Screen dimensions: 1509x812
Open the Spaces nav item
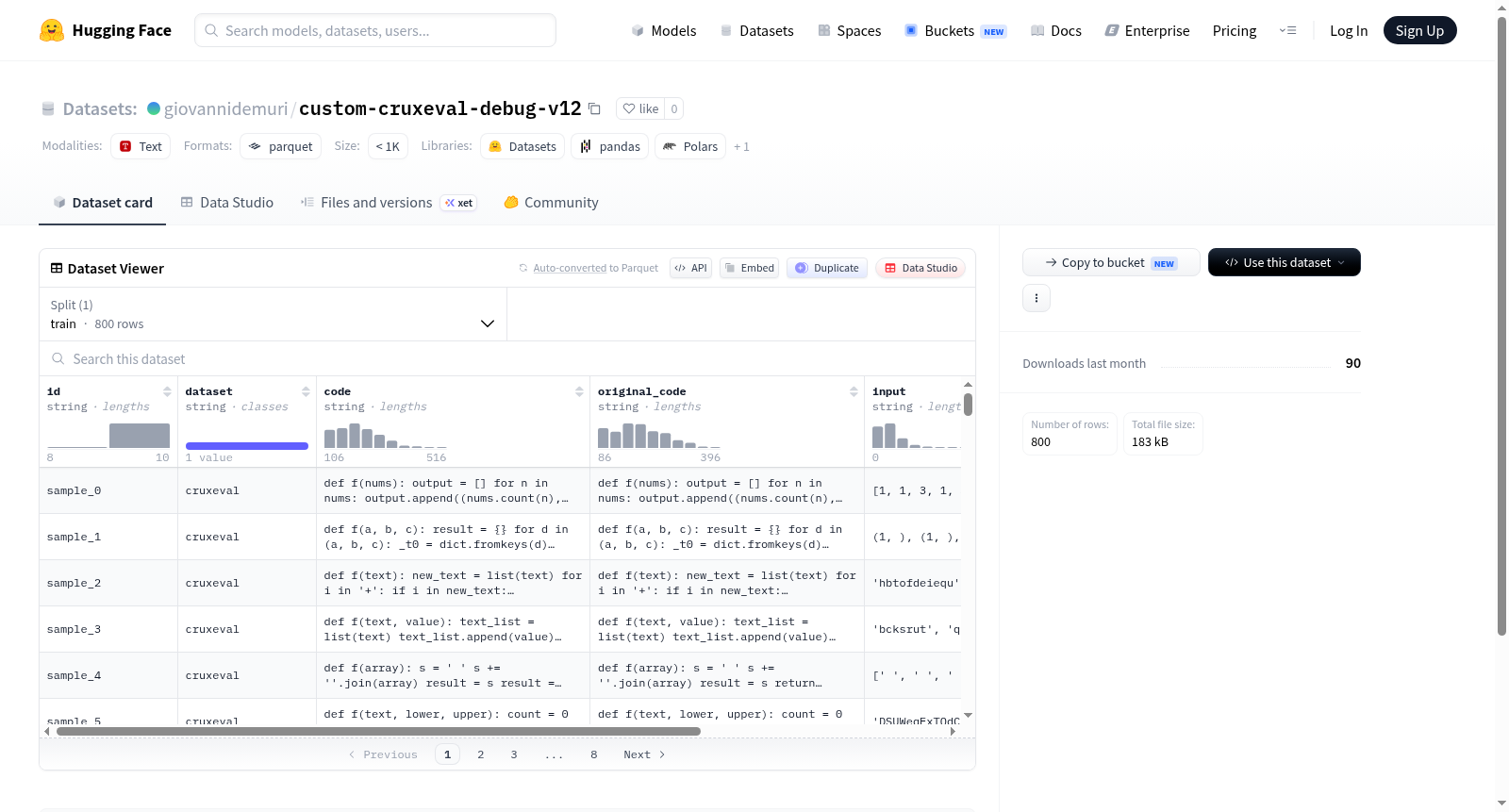(849, 30)
